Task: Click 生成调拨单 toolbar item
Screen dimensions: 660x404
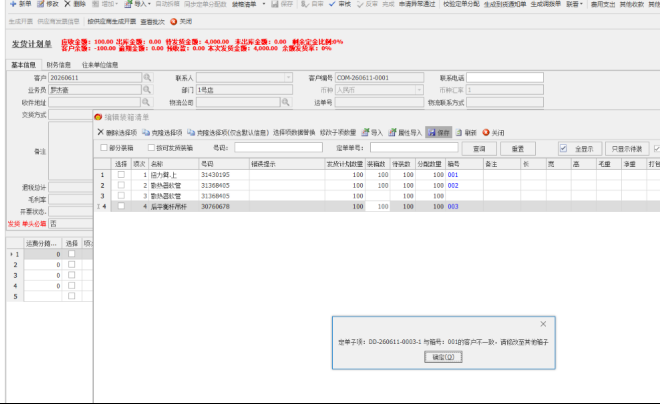Action: pos(546,4)
